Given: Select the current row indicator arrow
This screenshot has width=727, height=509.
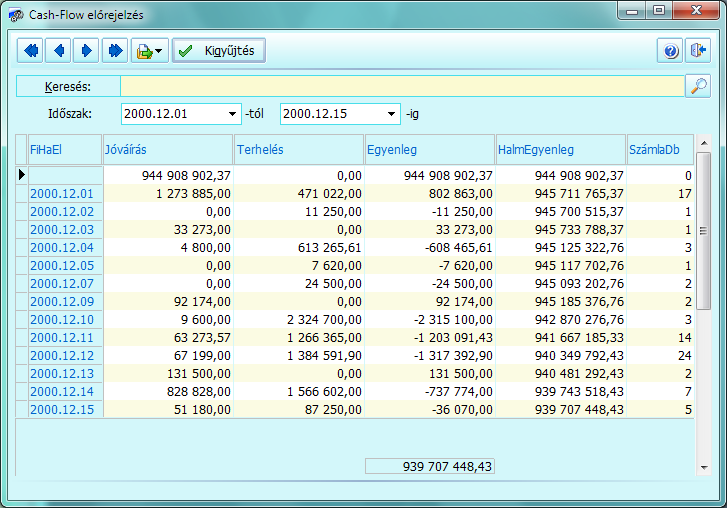Looking at the screenshot, I should tap(21, 175).
